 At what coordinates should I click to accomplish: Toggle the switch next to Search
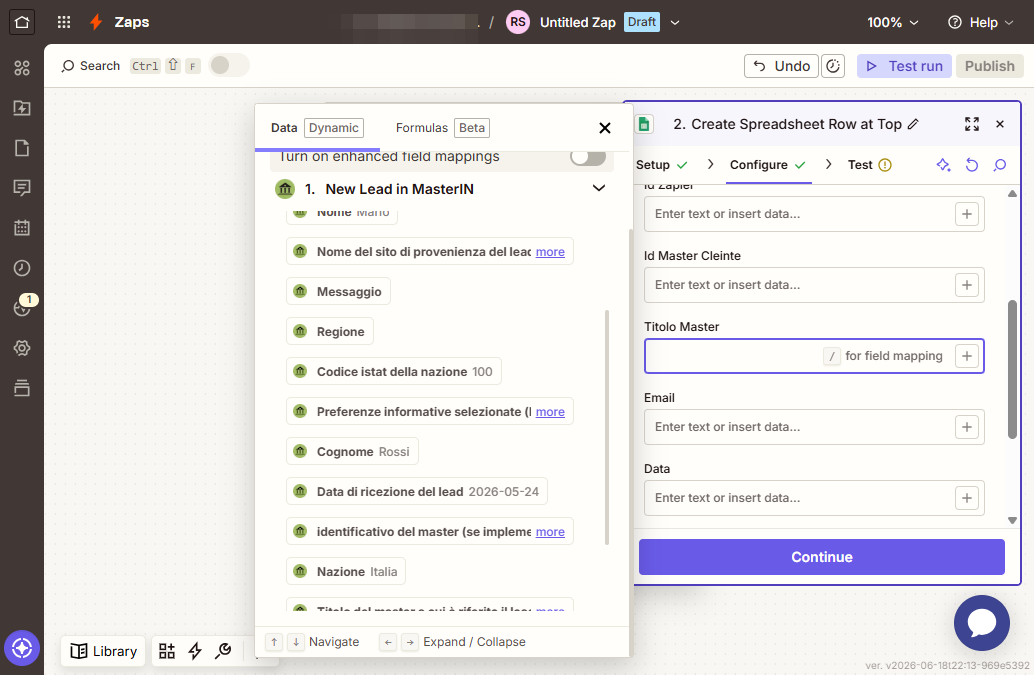pyautogui.click(x=228, y=65)
